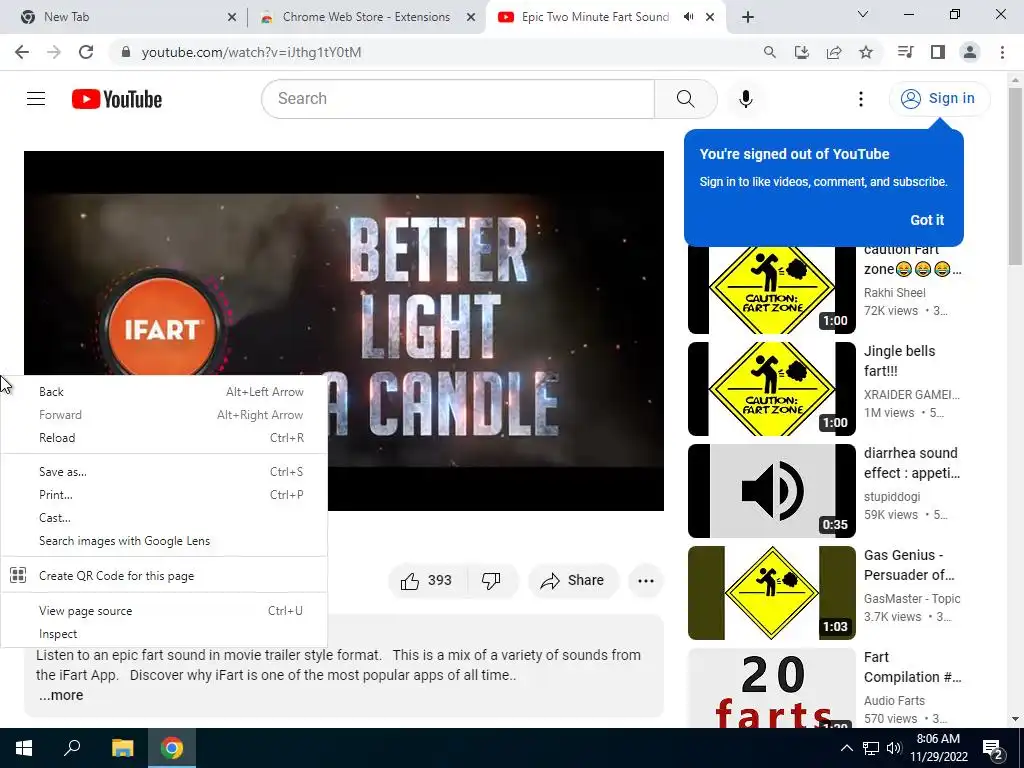Click the search magnifier button
This screenshot has width=1024, height=768.
[685, 99]
